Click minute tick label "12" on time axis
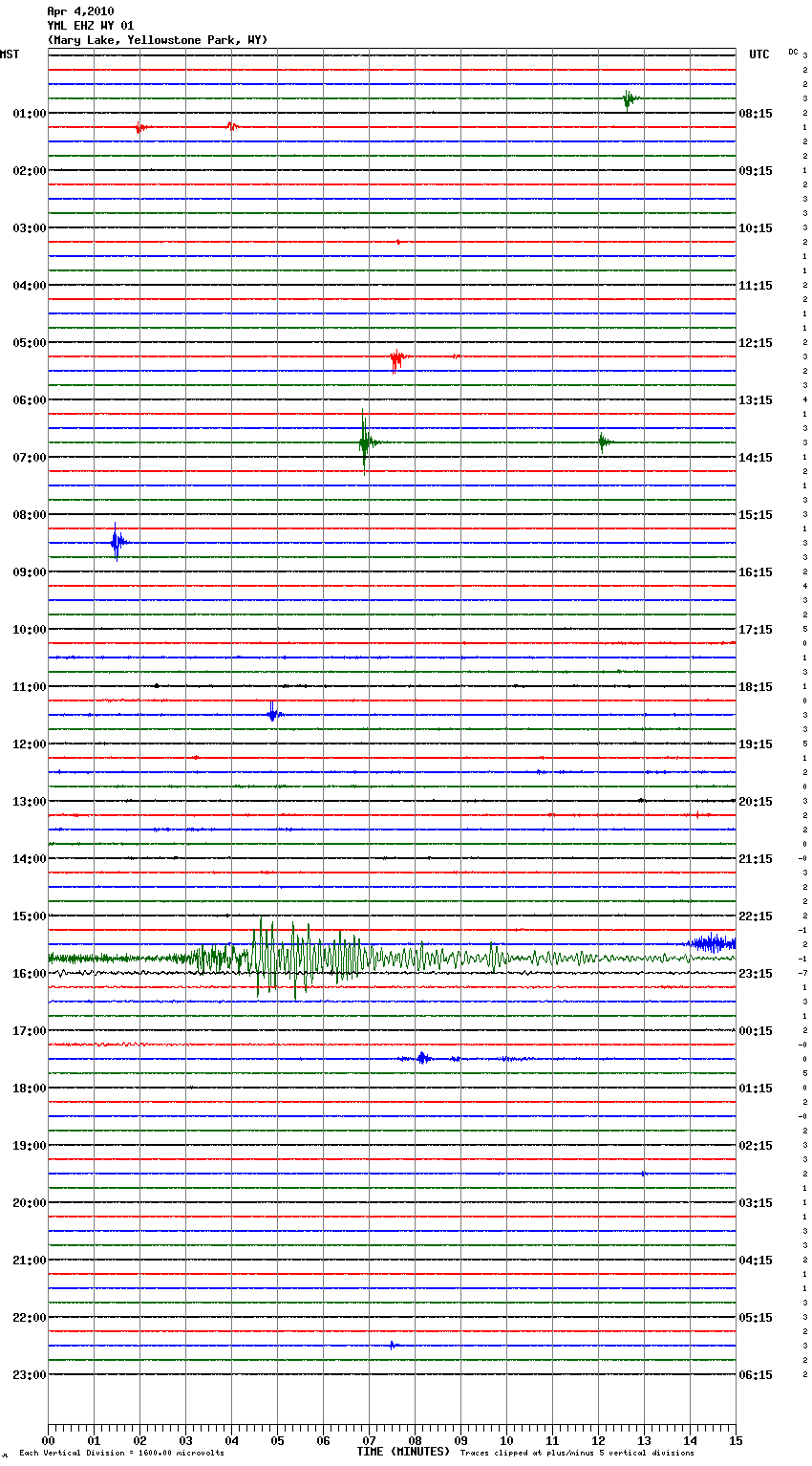The height and width of the screenshot is (1466, 812). point(598,1440)
